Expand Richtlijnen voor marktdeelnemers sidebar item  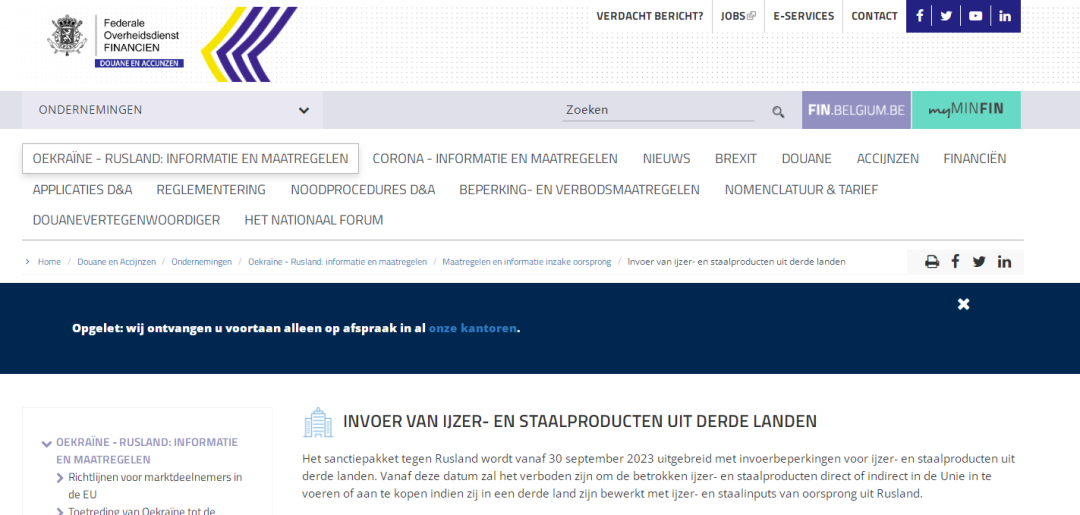(60, 478)
